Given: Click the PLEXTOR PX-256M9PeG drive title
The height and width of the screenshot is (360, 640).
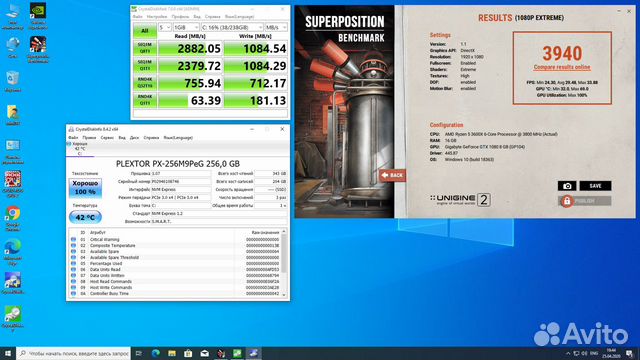Looking at the screenshot, I should (x=178, y=164).
